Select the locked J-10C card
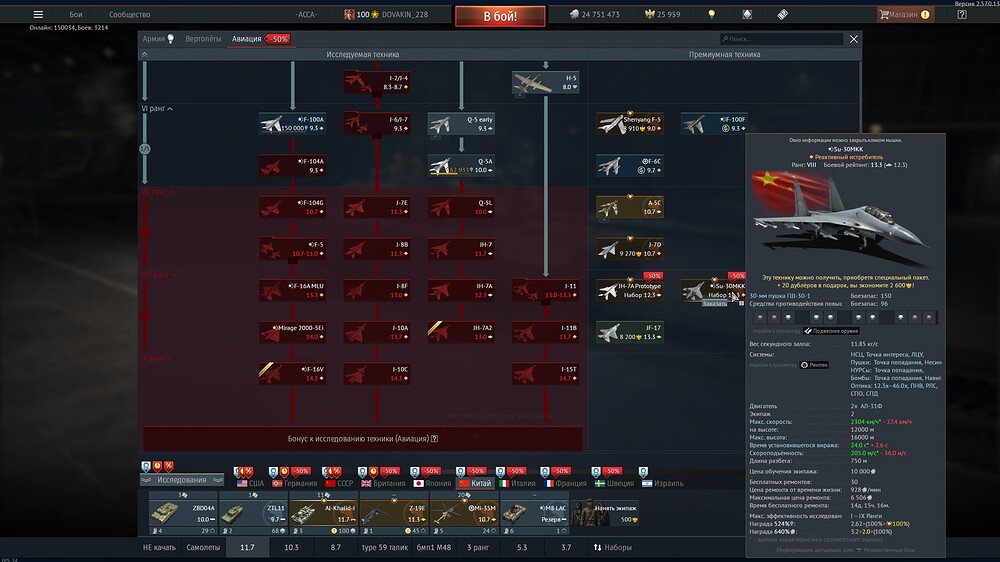 [377, 374]
